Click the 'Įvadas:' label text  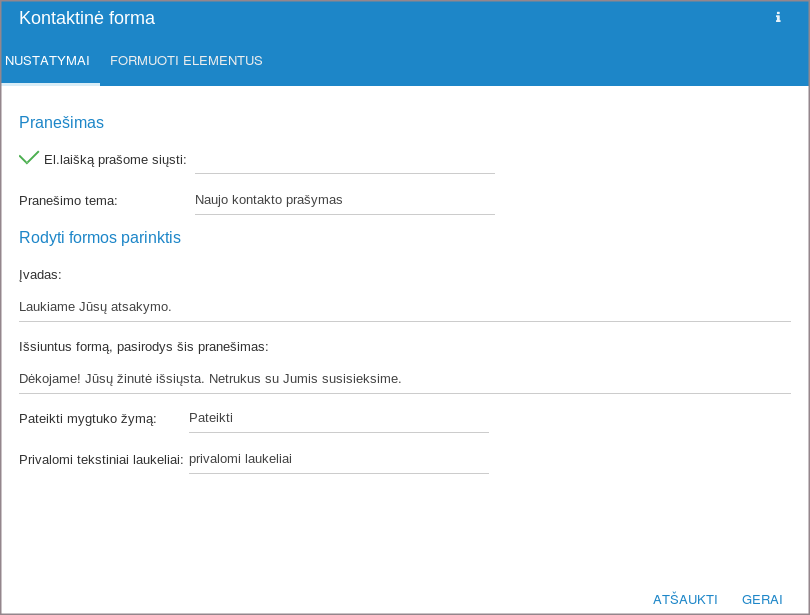[x=40, y=275]
